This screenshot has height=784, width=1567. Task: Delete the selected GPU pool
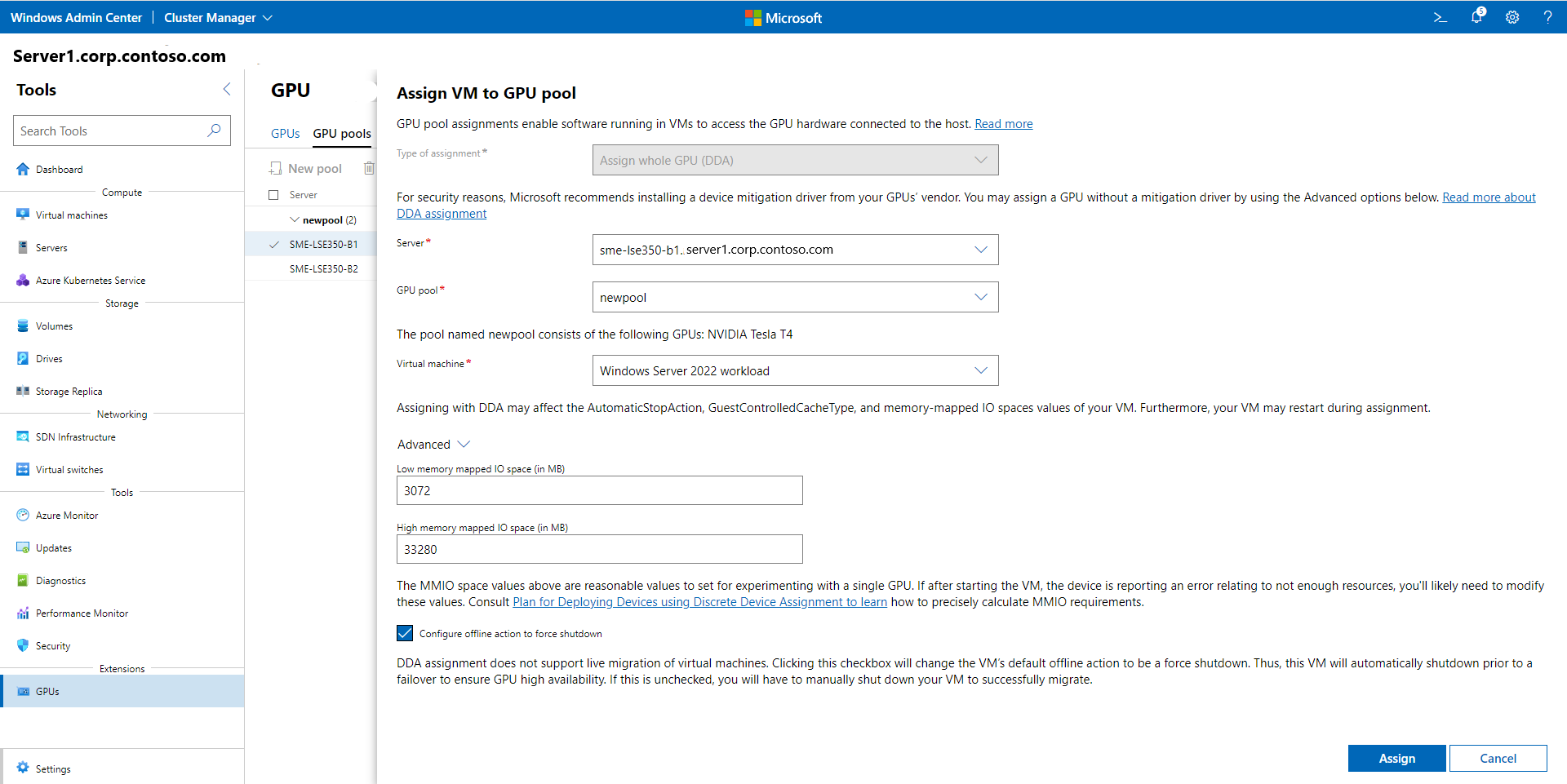(x=369, y=168)
